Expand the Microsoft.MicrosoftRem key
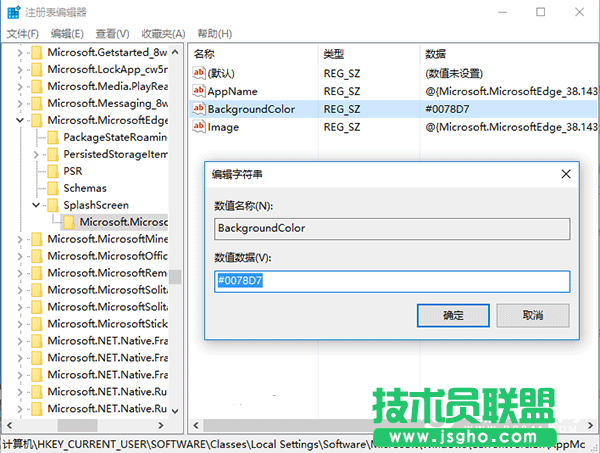Image resolution: width=600 pixels, height=453 pixels. (20, 273)
